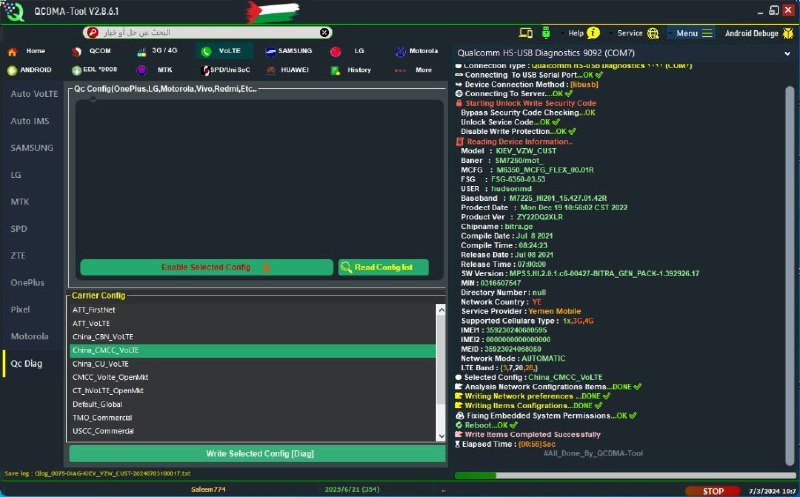The width and height of the screenshot is (800, 497).
Task: Open the Menu hamburger icon
Action: [x=707, y=33]
